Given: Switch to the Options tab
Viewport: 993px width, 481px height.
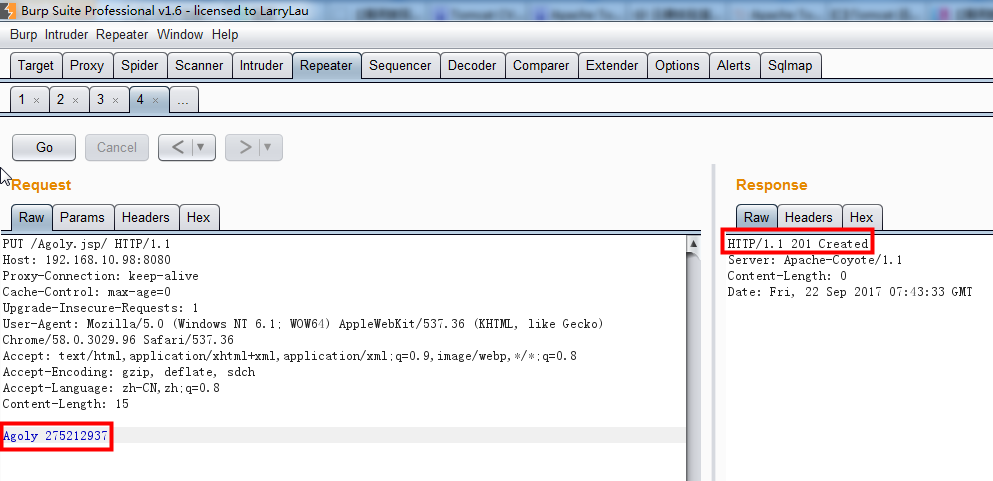Looking at the screenshot, I should [677, 66].
